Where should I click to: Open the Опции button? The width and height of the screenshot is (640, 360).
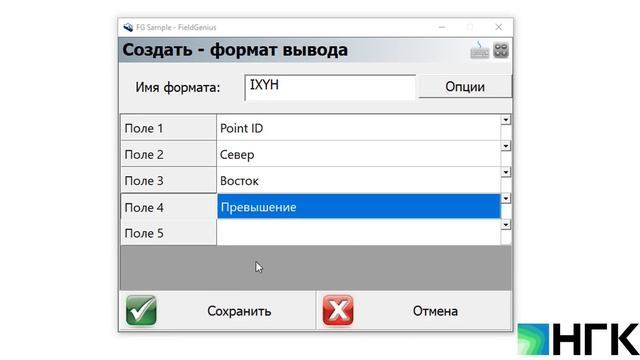pyautogui.click(x=465, y=87)
